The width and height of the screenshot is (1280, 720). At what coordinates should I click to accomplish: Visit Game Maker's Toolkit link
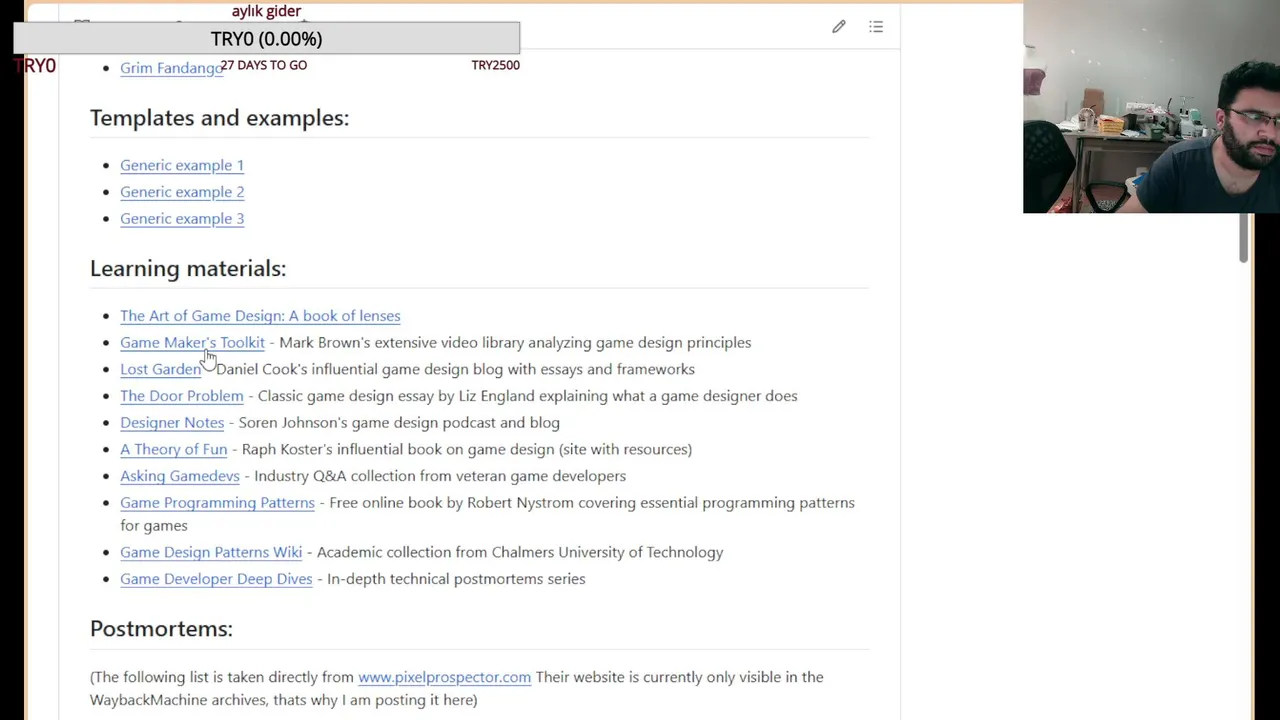192,343
